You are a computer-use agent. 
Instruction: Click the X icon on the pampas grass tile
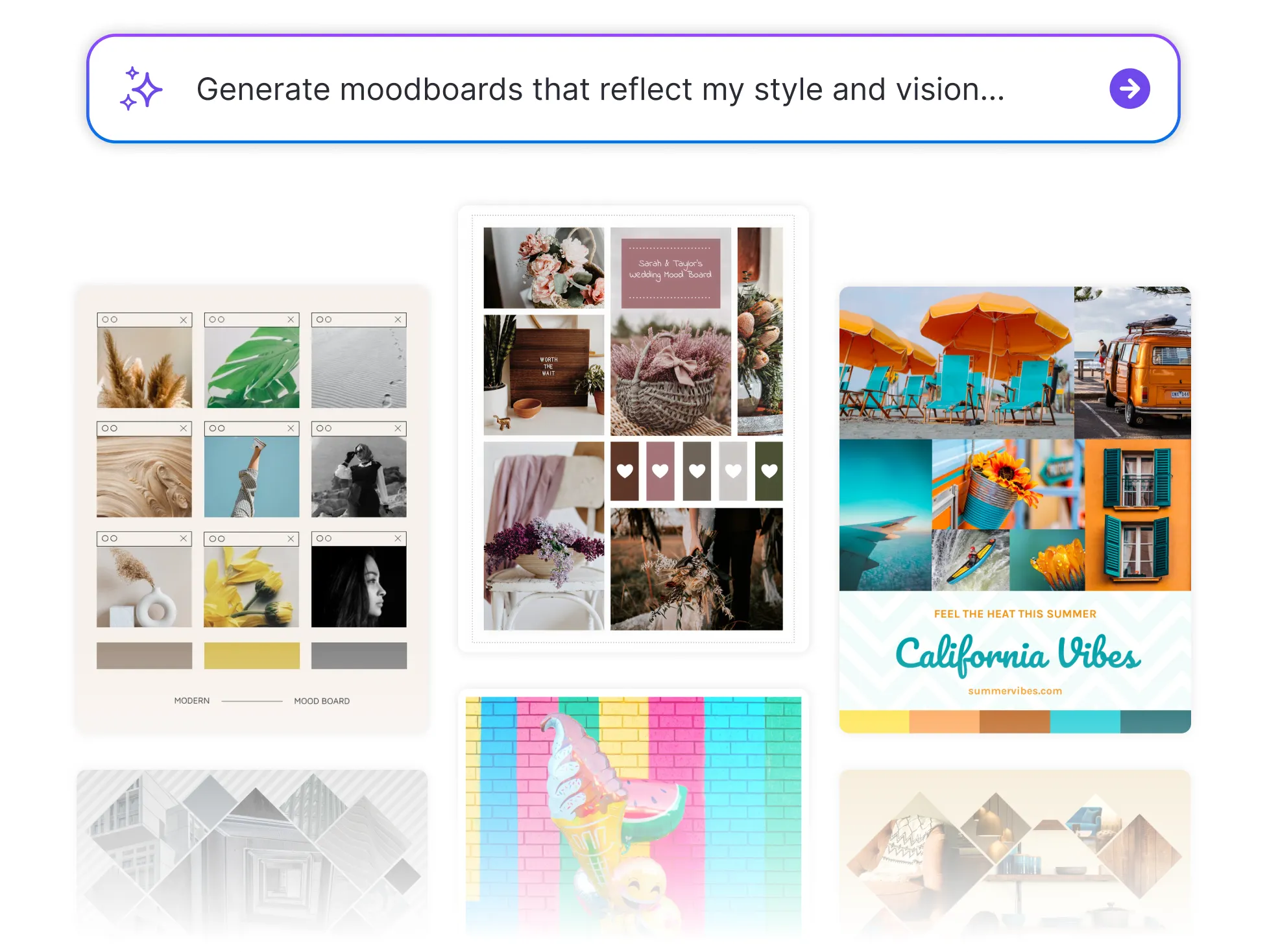(x=184, y=319)
